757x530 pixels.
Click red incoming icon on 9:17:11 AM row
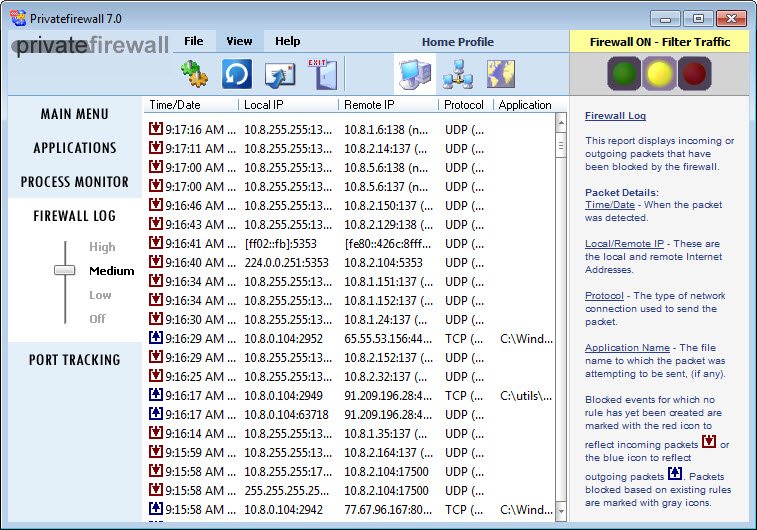click(155, 147)
